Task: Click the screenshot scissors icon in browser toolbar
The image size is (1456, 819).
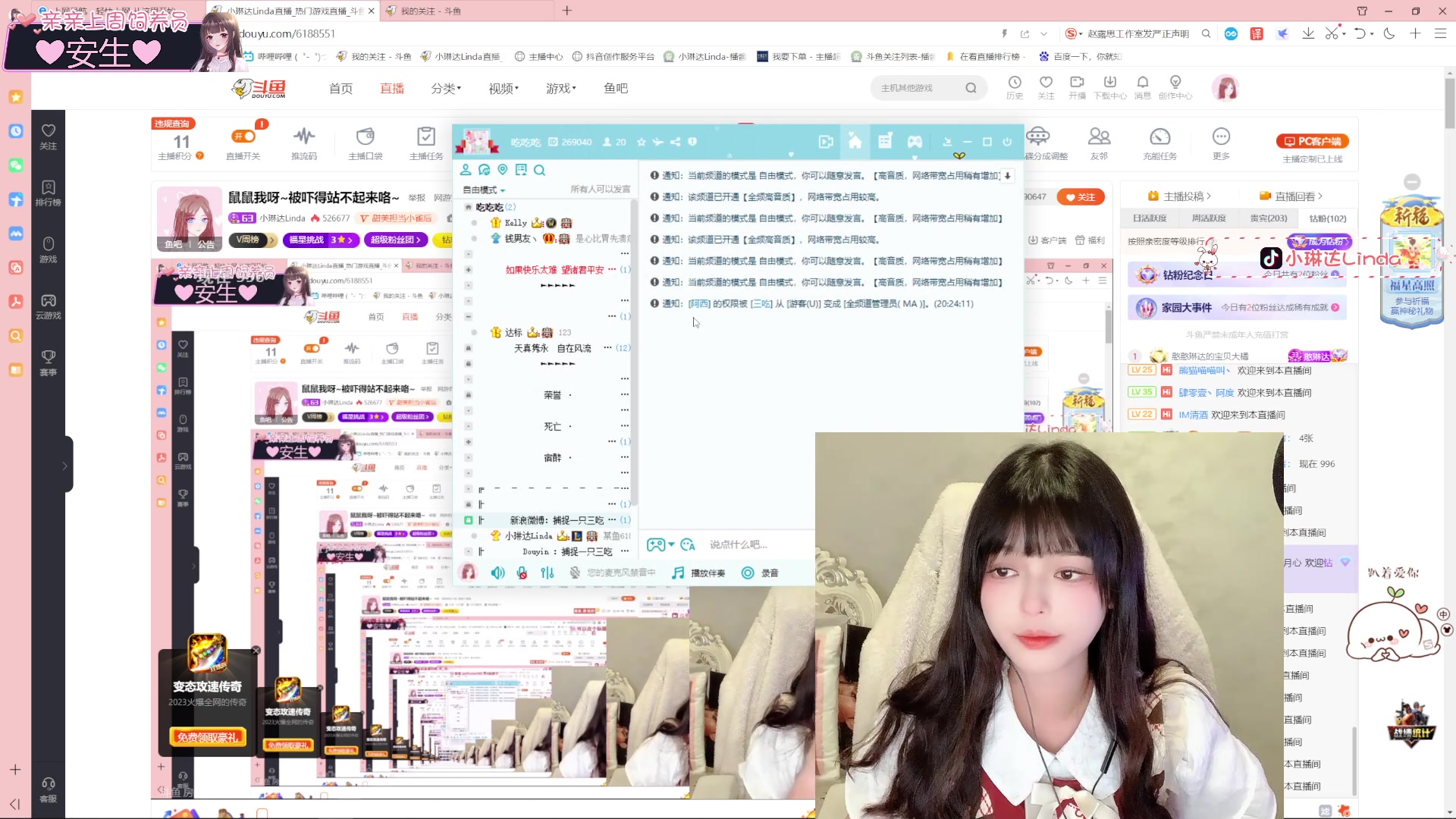Action: 1331,33
